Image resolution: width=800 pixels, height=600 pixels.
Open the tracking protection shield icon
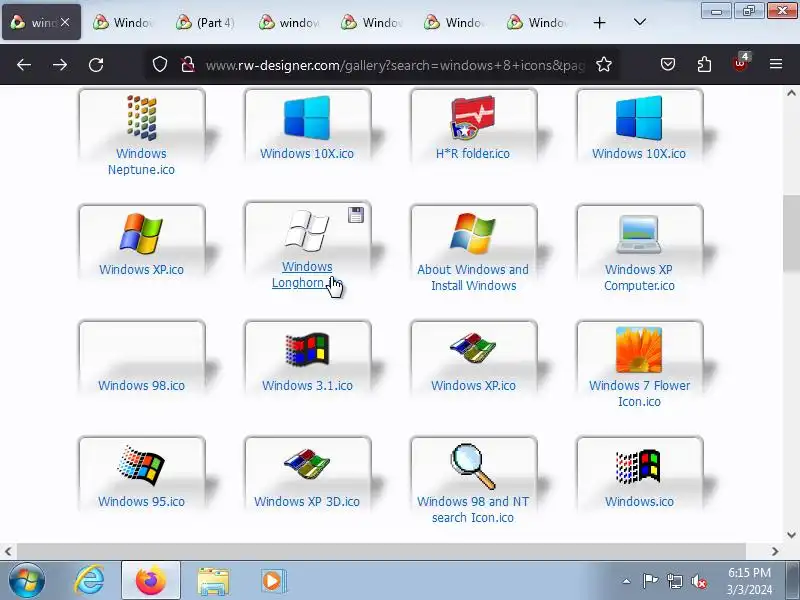click(x=160, y=64)
